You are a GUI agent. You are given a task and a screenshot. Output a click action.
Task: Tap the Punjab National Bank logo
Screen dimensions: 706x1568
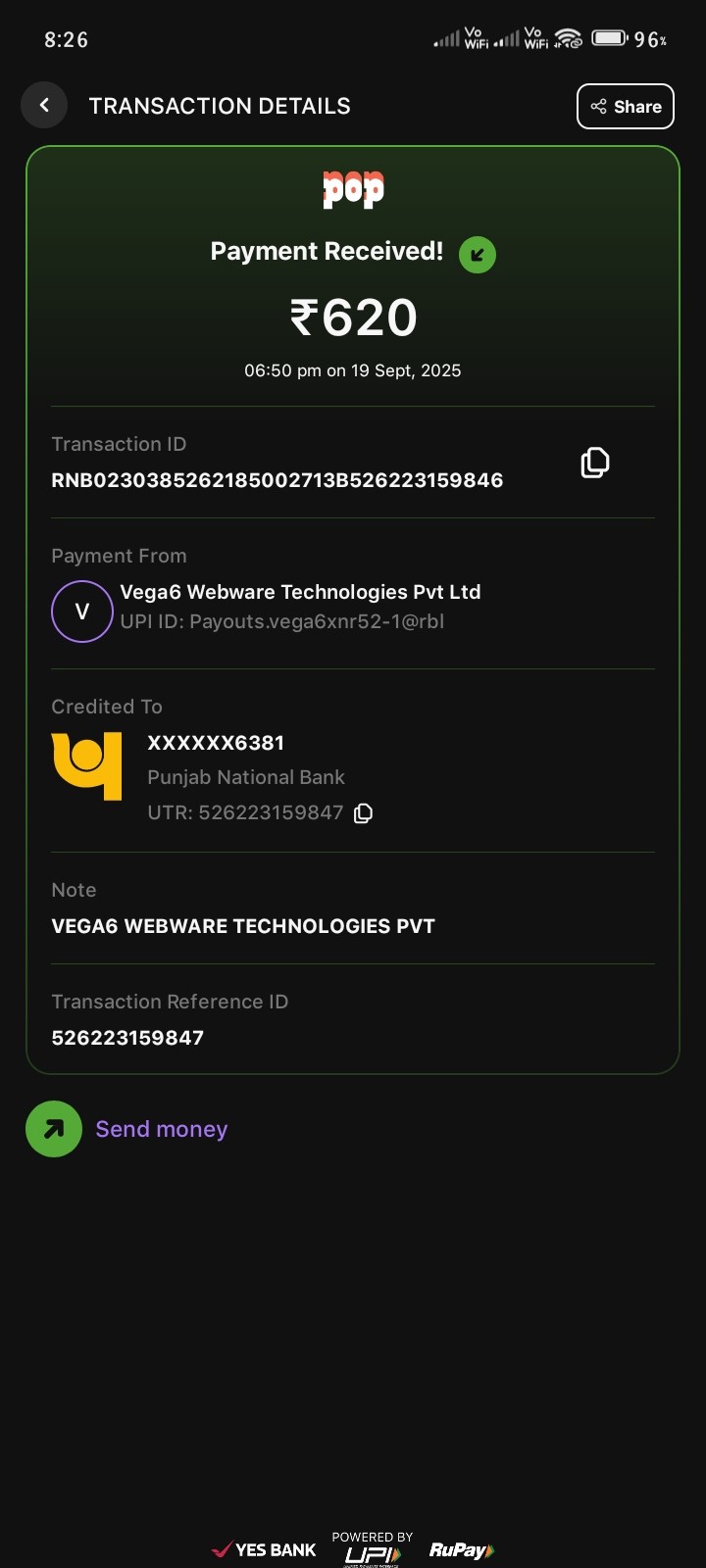tap(86, 765)
